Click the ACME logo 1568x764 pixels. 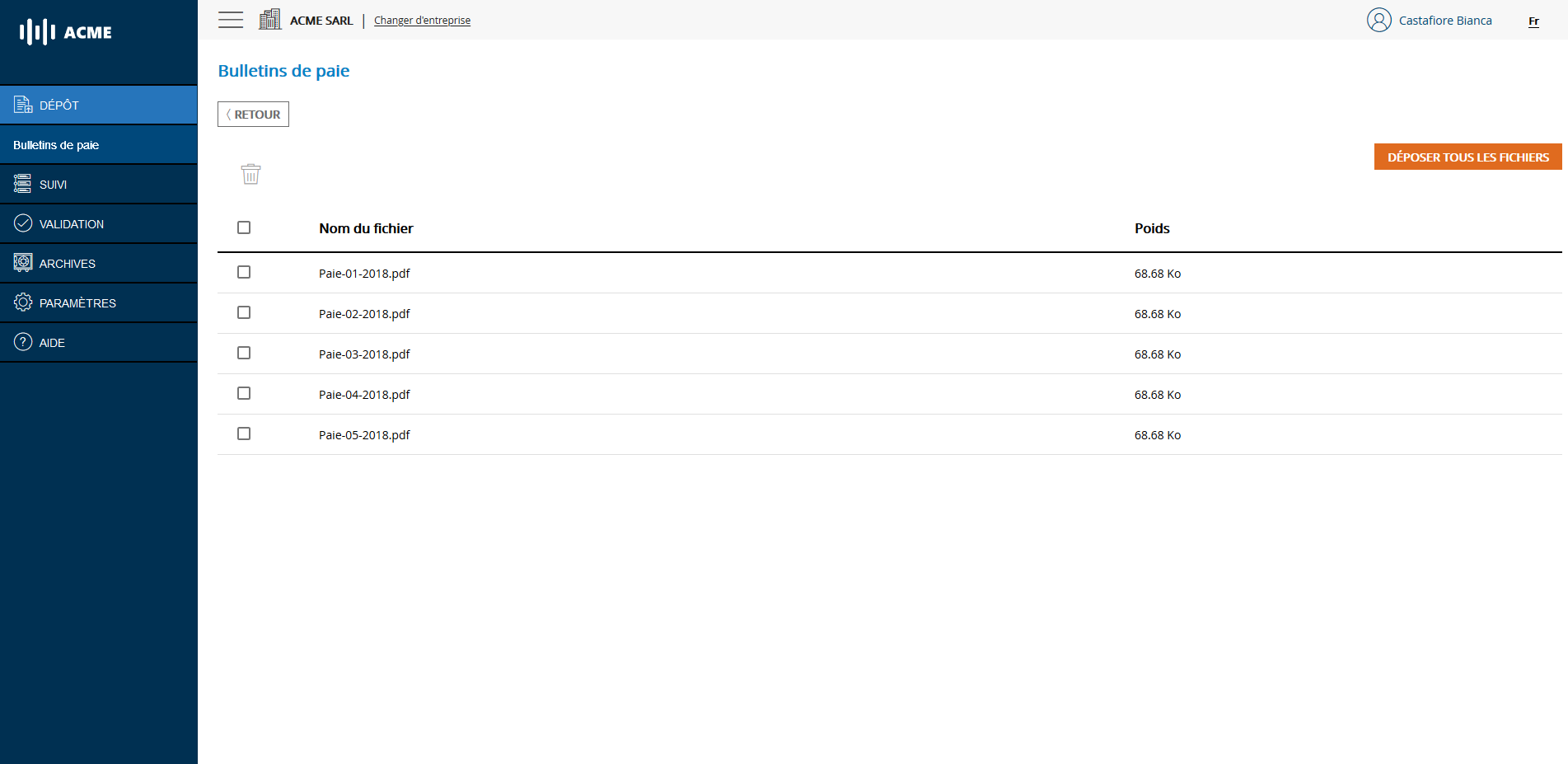64,32
